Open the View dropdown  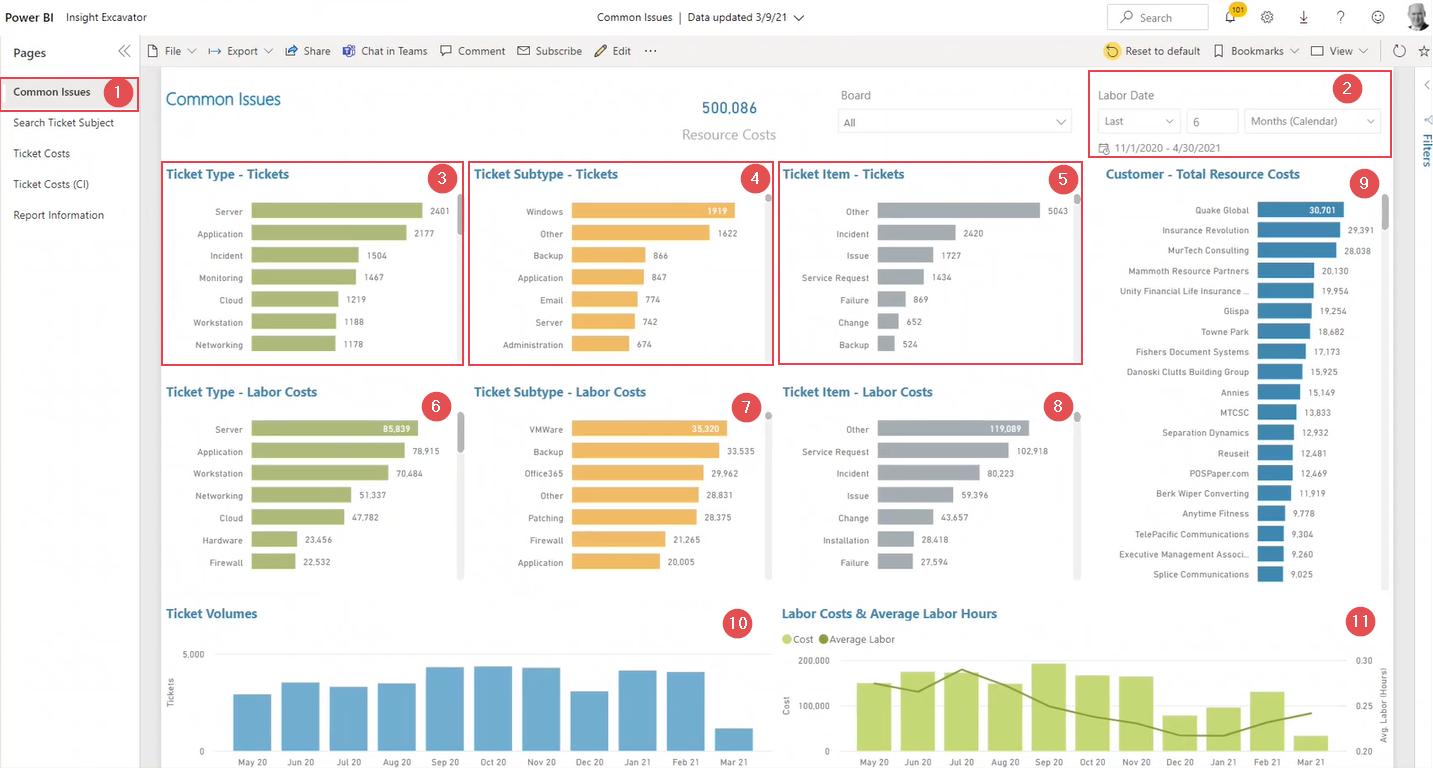click(1340, 51)
